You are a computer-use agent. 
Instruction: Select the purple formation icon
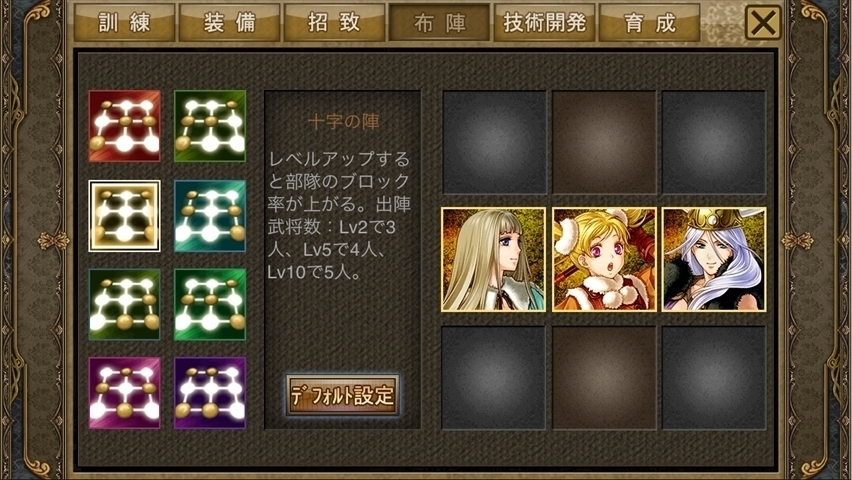coord(210,393)
